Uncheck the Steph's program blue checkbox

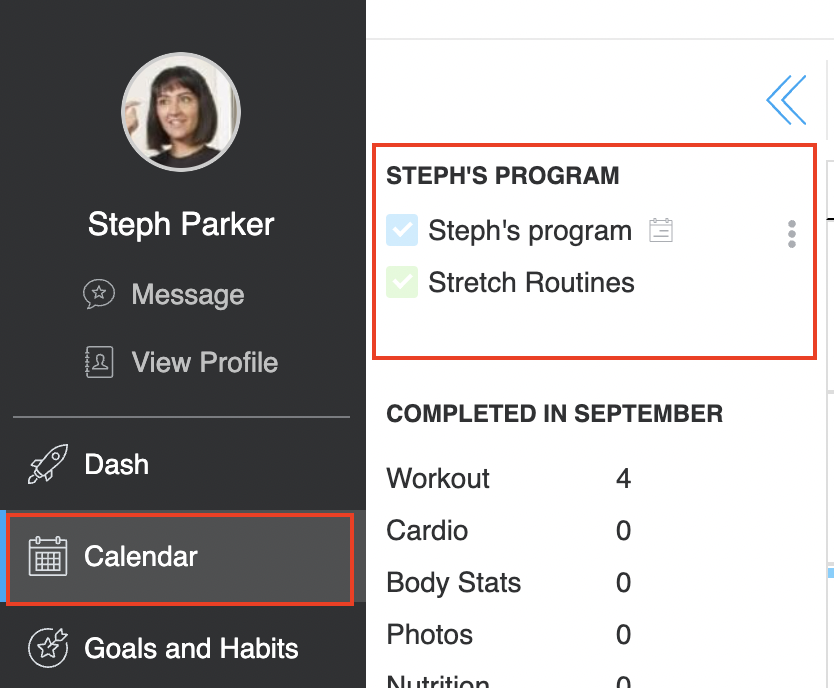pos(402,230)
